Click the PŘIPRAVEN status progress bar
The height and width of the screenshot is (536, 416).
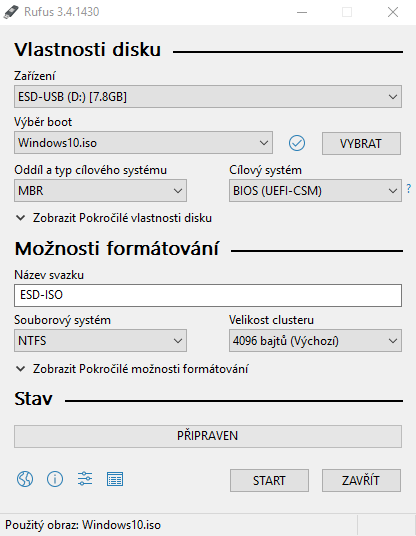coord(208,436)
